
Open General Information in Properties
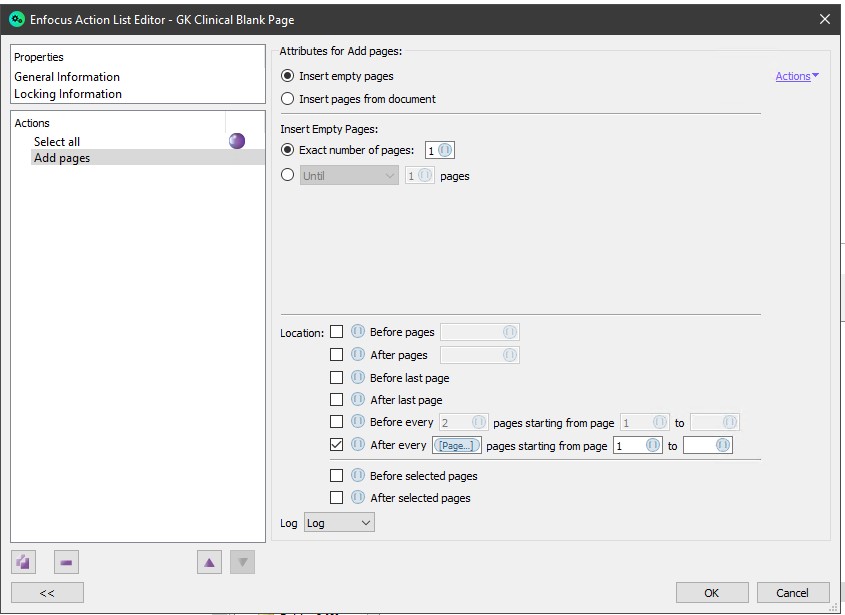coord(67,77)
